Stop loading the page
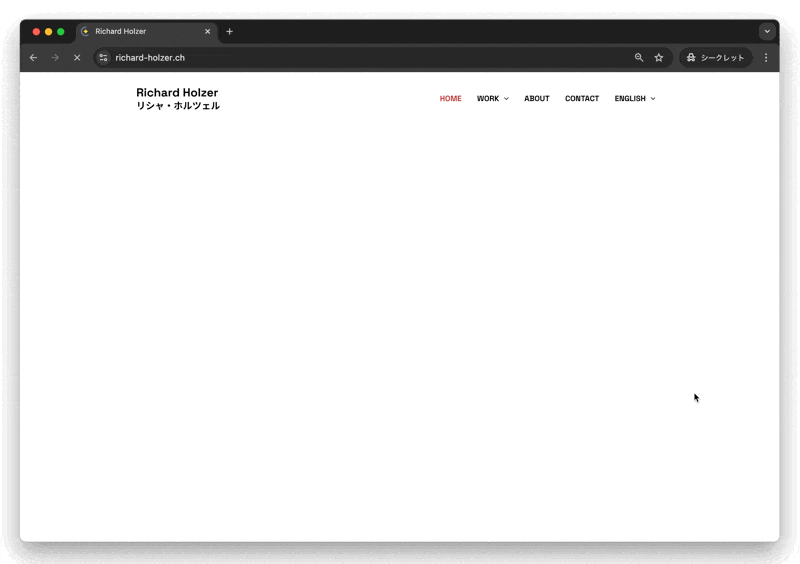 [77, 58]
